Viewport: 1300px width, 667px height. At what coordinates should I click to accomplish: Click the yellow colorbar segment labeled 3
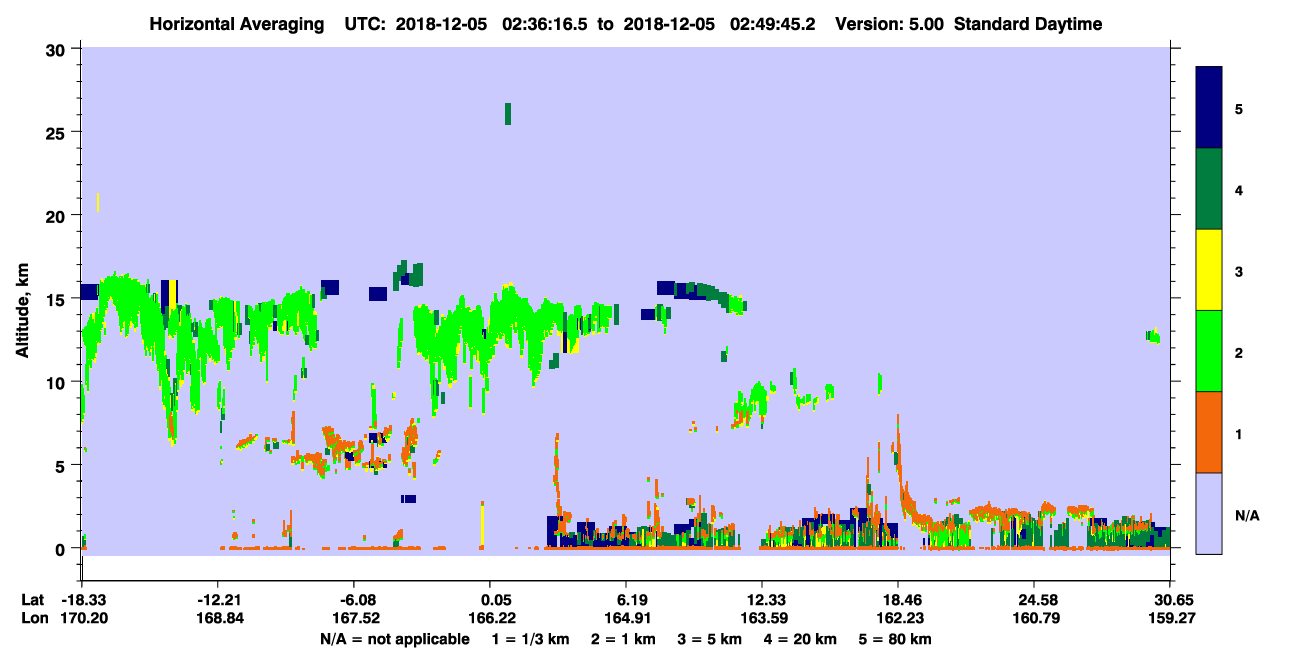click(x=1209, y=270)
